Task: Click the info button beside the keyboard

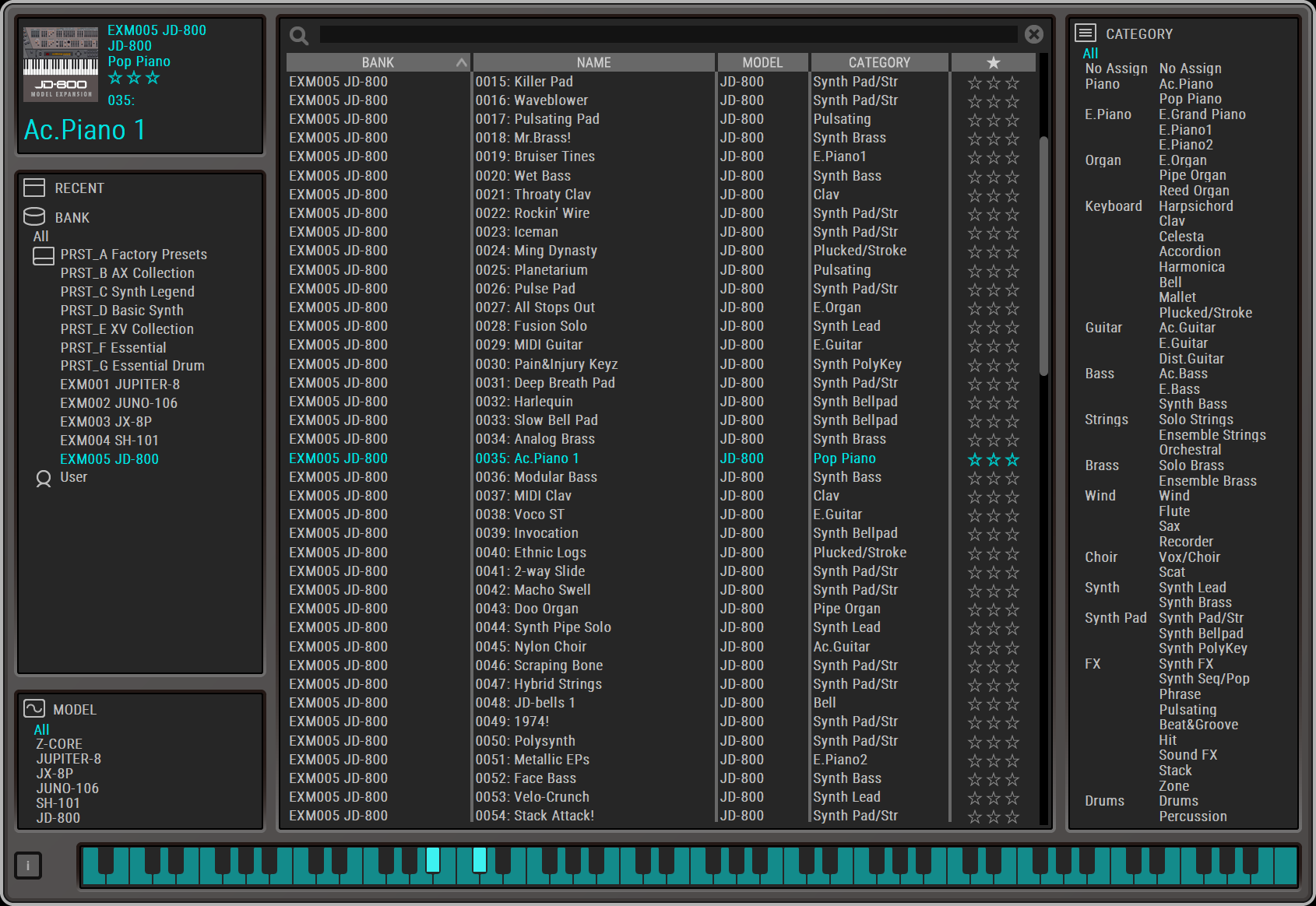Action: (28, 865)
